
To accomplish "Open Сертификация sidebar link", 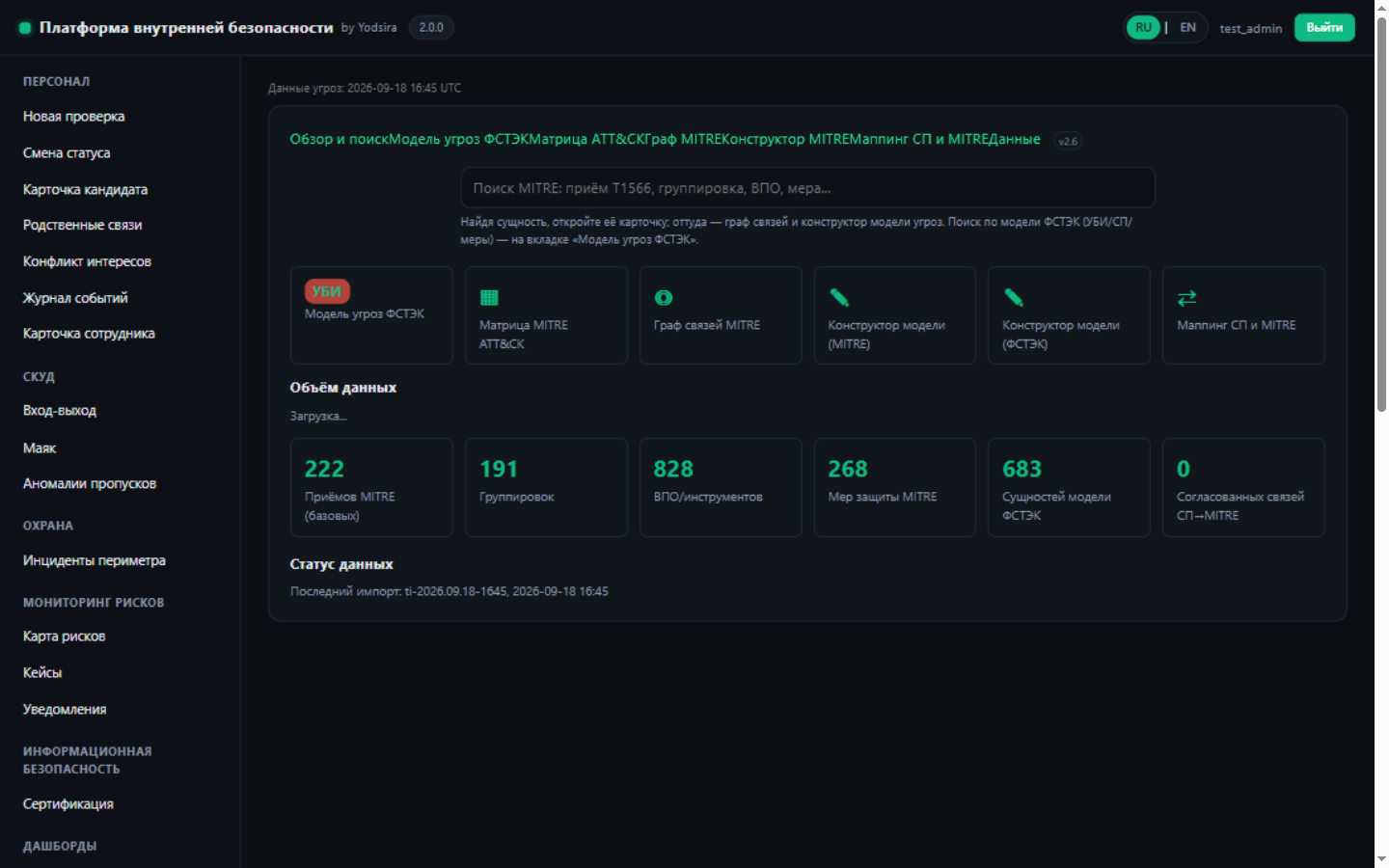I will tap(68, 803).
